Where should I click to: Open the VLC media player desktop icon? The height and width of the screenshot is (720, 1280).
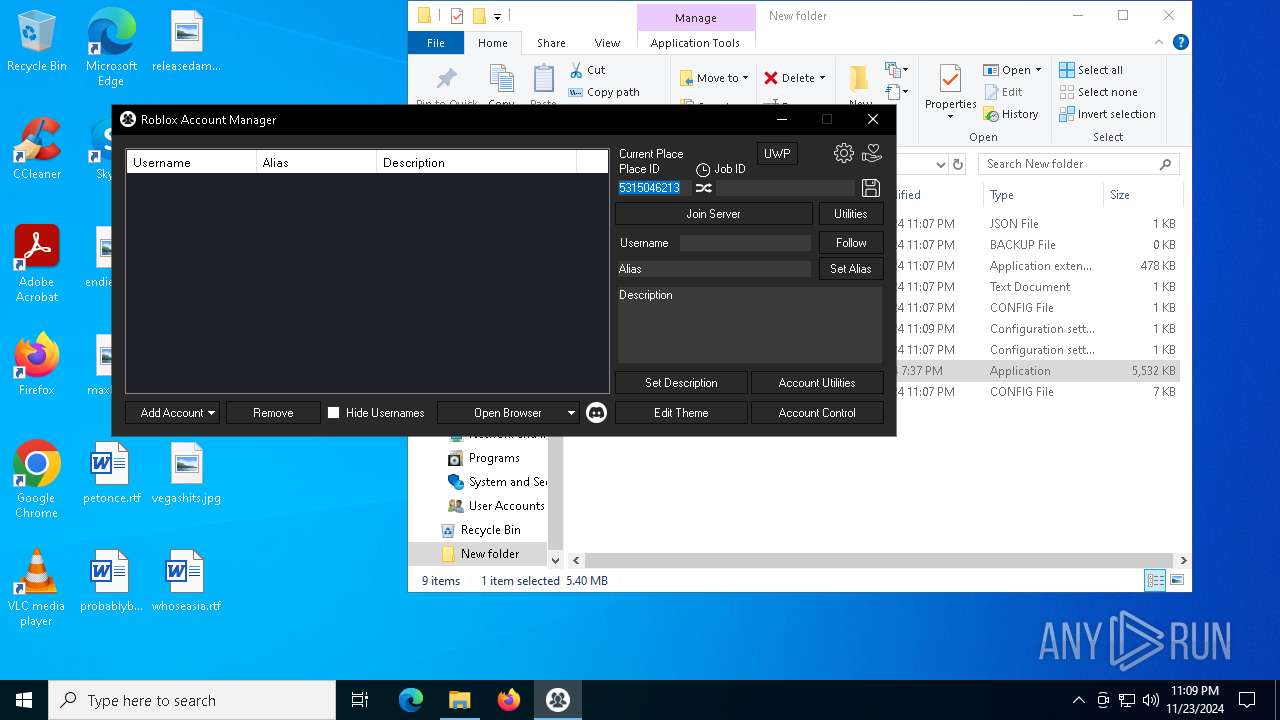(36, 588)
